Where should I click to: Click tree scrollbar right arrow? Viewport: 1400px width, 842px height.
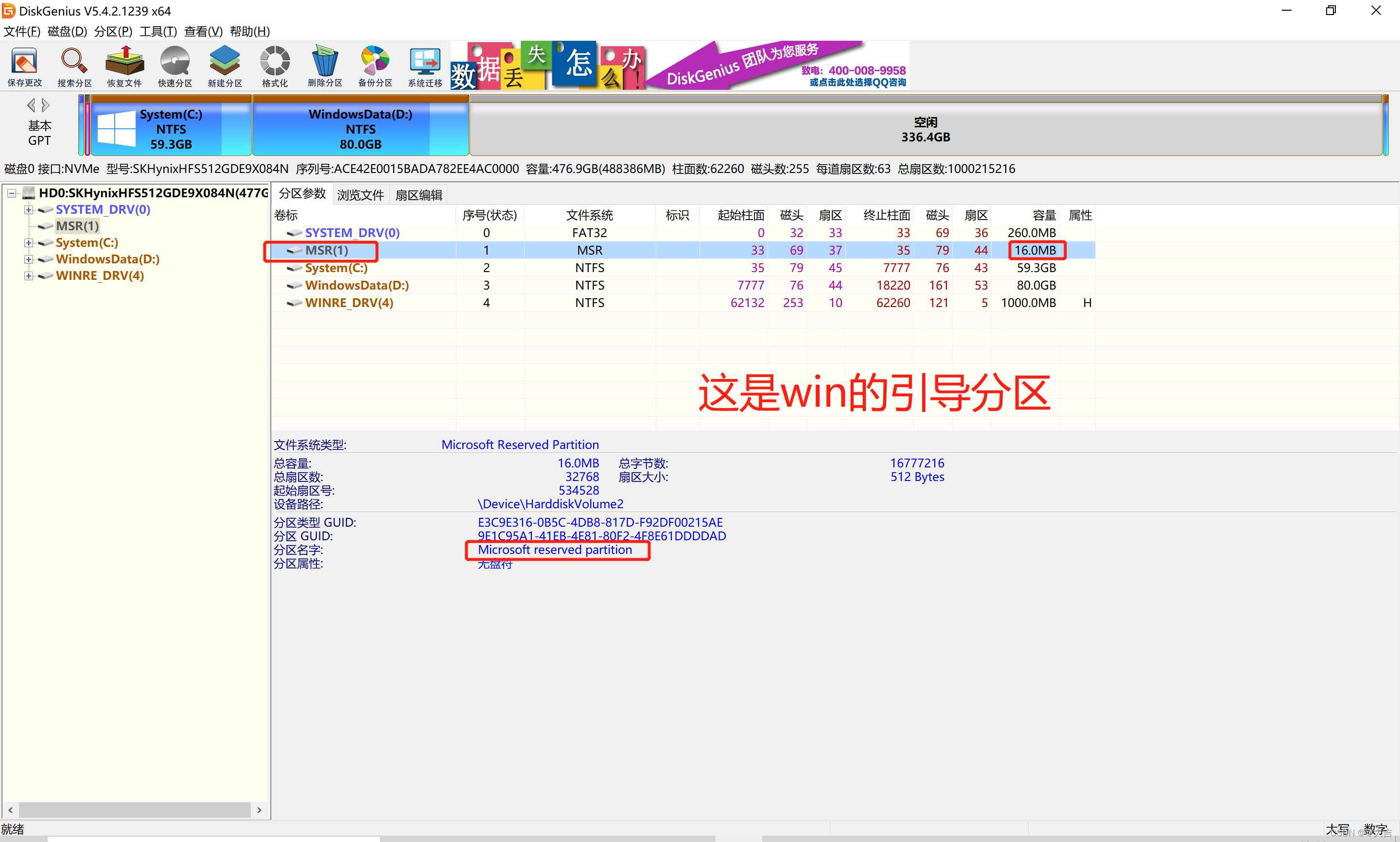(x=260, y=809)
